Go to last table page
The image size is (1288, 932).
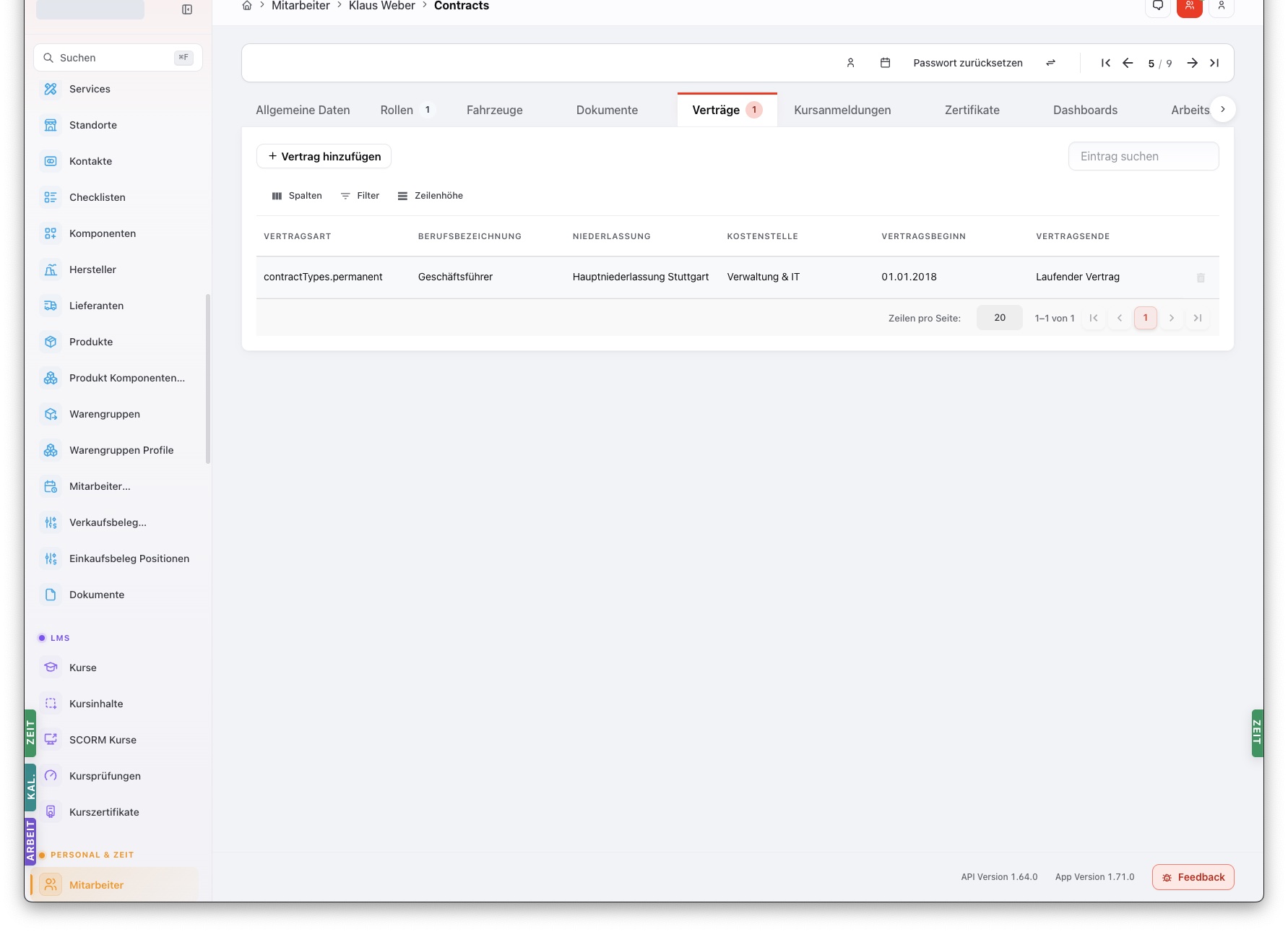[1198, 318]
